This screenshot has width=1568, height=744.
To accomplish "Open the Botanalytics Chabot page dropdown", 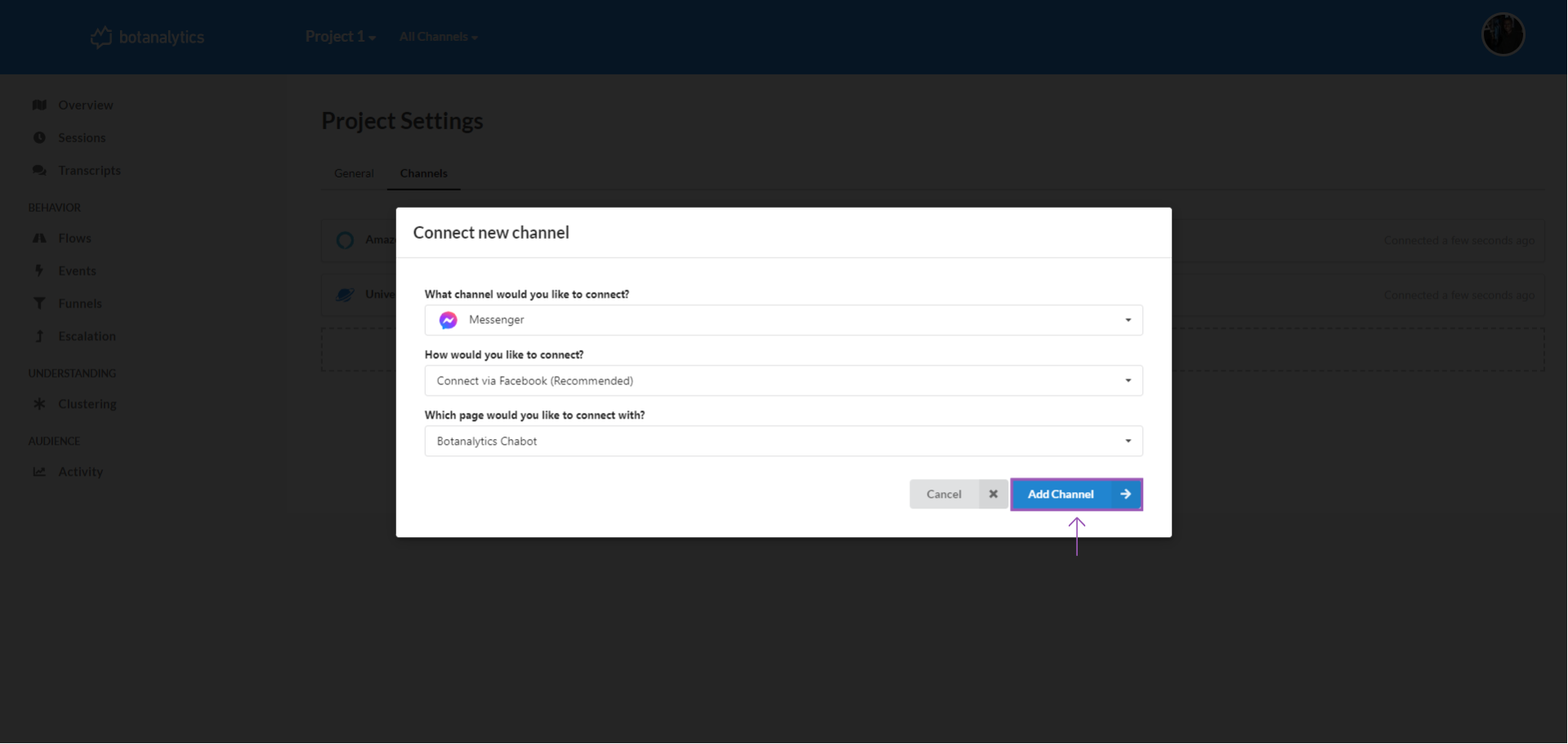I will coord(784,441).
